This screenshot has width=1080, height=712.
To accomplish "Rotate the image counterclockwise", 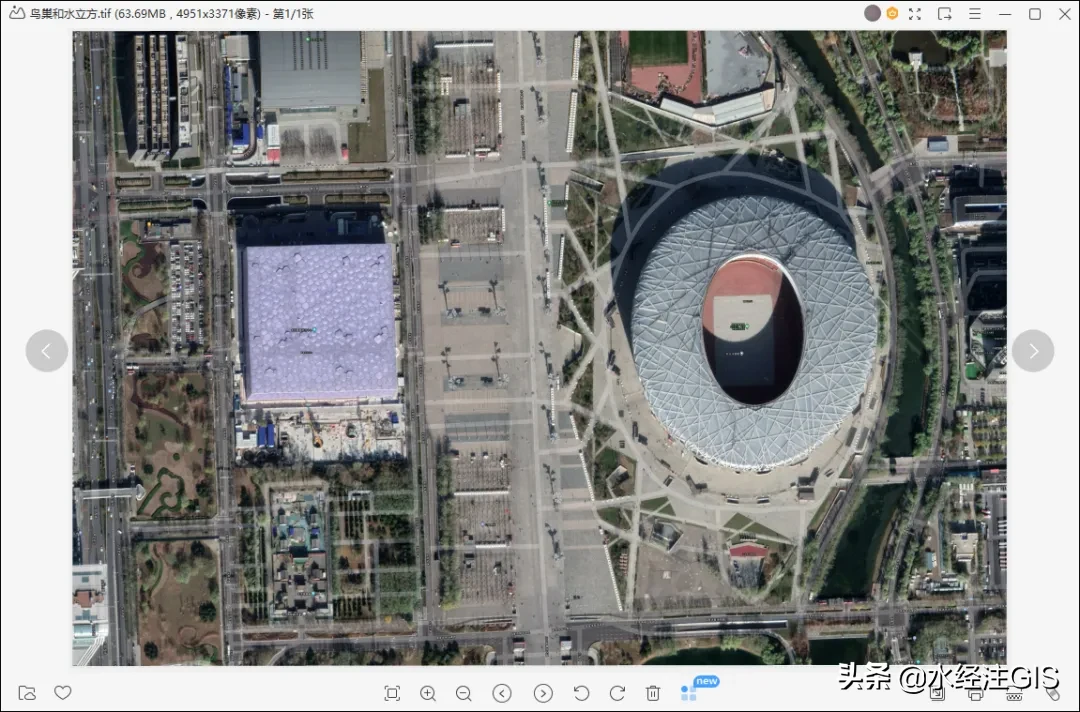I will pos(581,693).
